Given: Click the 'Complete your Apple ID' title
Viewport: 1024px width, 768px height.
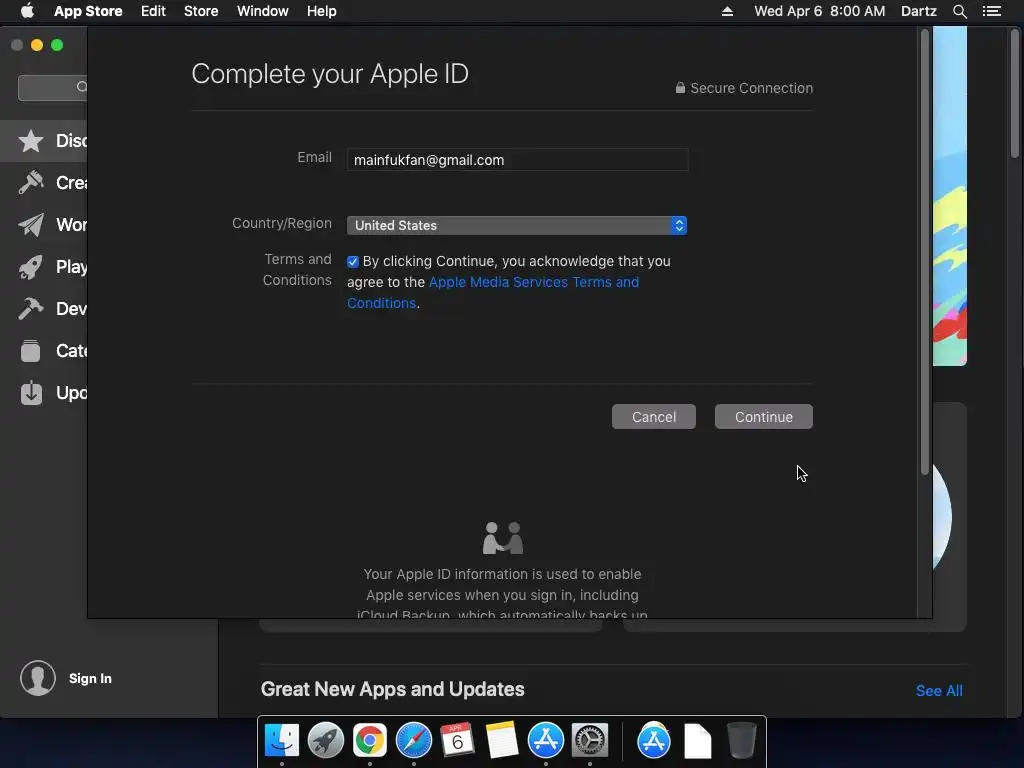Looking at the screenshot, I should 330,74.
